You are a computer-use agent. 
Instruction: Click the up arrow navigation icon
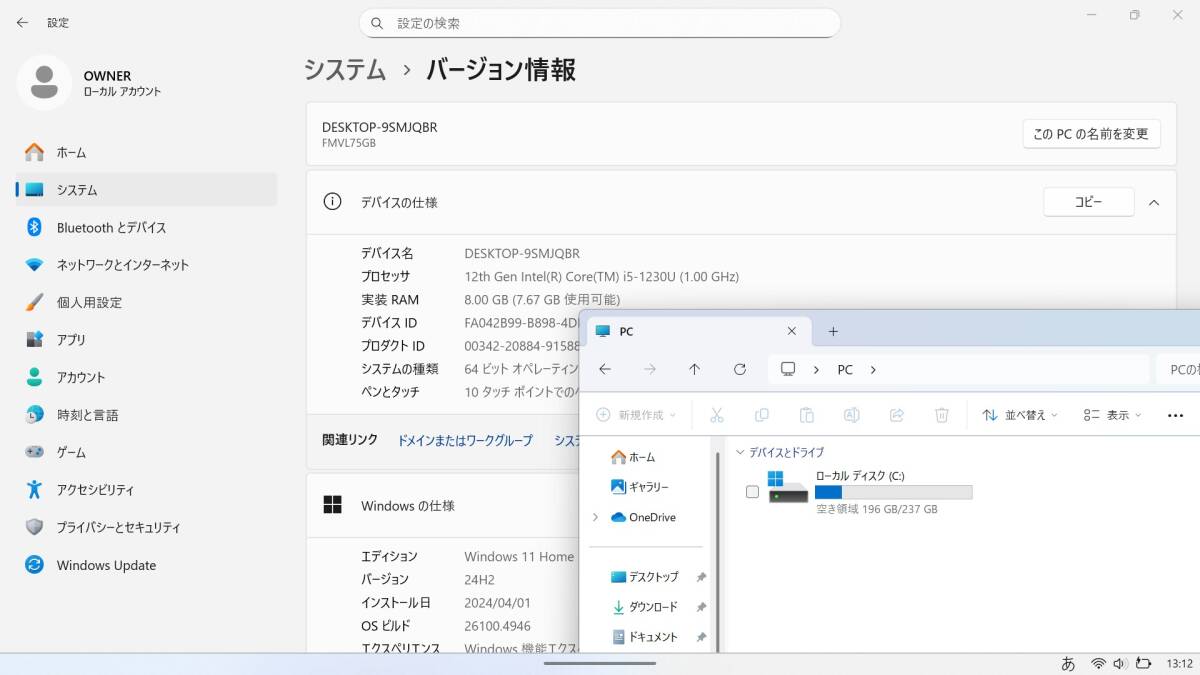pyautogui.click(x=694, y=369)
